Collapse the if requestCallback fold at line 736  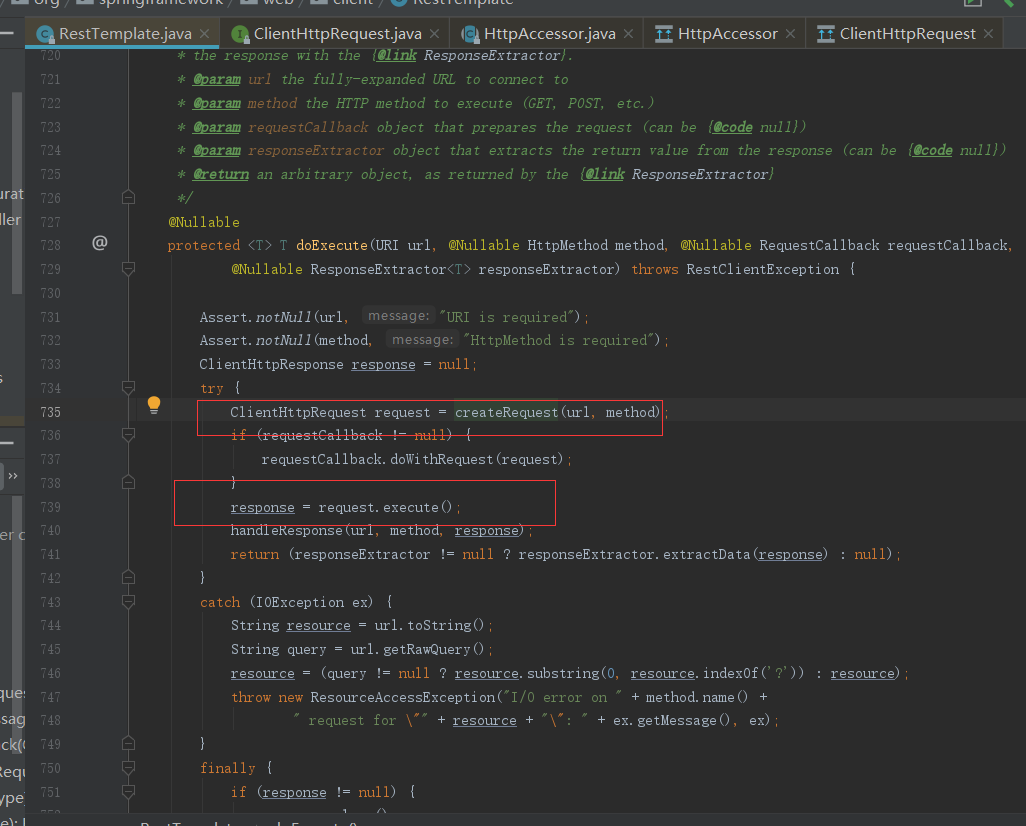tap(129, 435)
